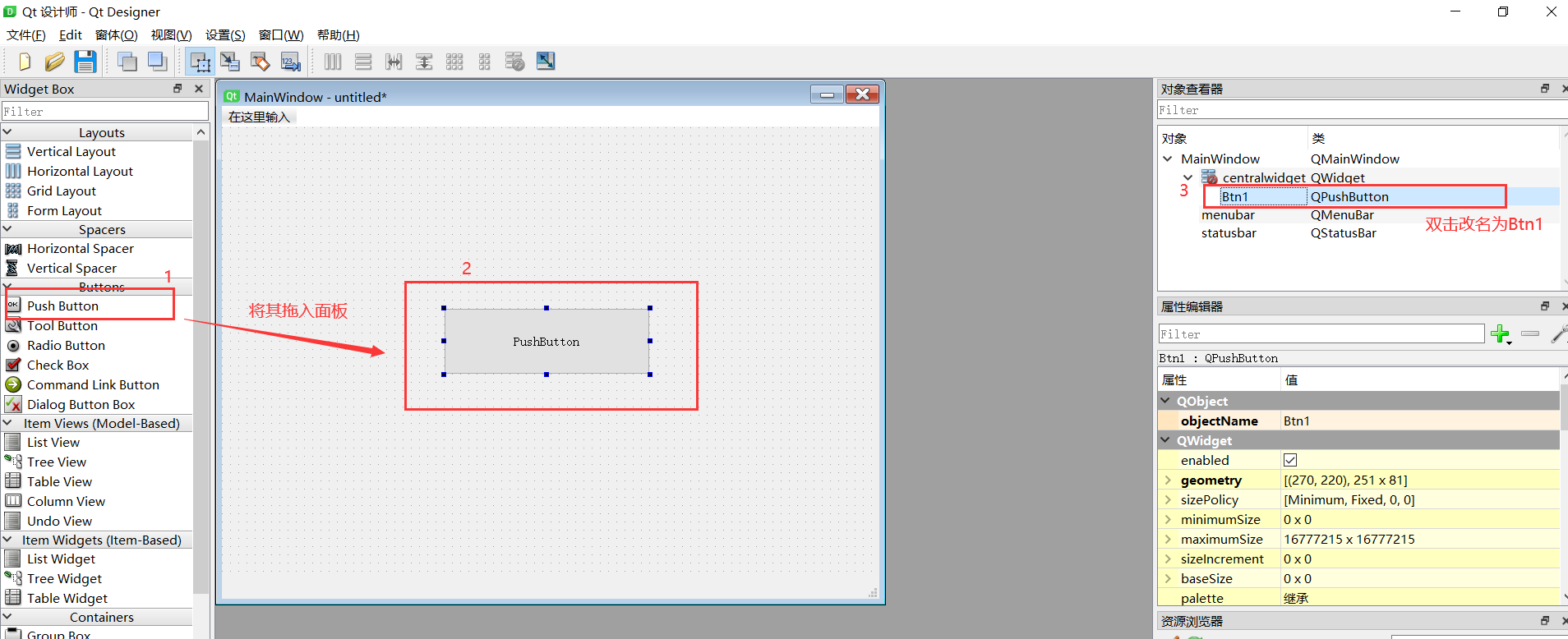Add dynamic property with green plus
Viewport: 1568px width, 639px height.
click(x=1501, y=334)
